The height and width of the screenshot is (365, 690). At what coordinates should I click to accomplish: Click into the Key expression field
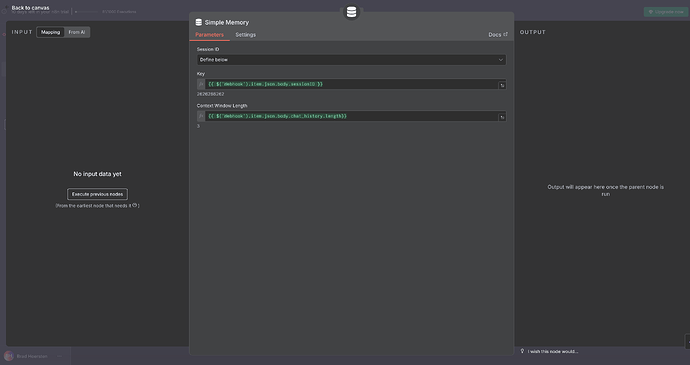tap(351, 84)
